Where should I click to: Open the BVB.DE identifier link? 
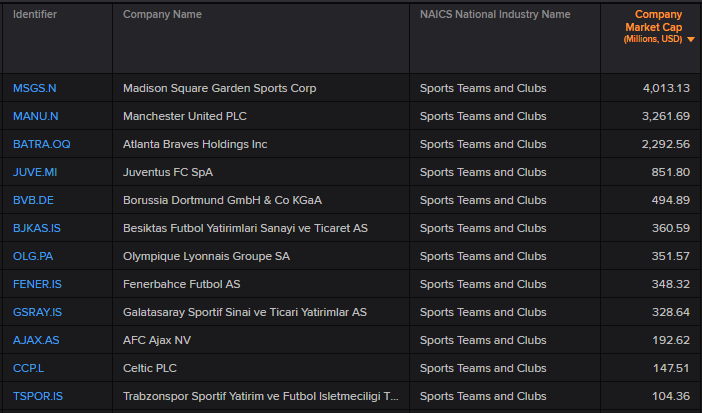(x=33, y=200)
